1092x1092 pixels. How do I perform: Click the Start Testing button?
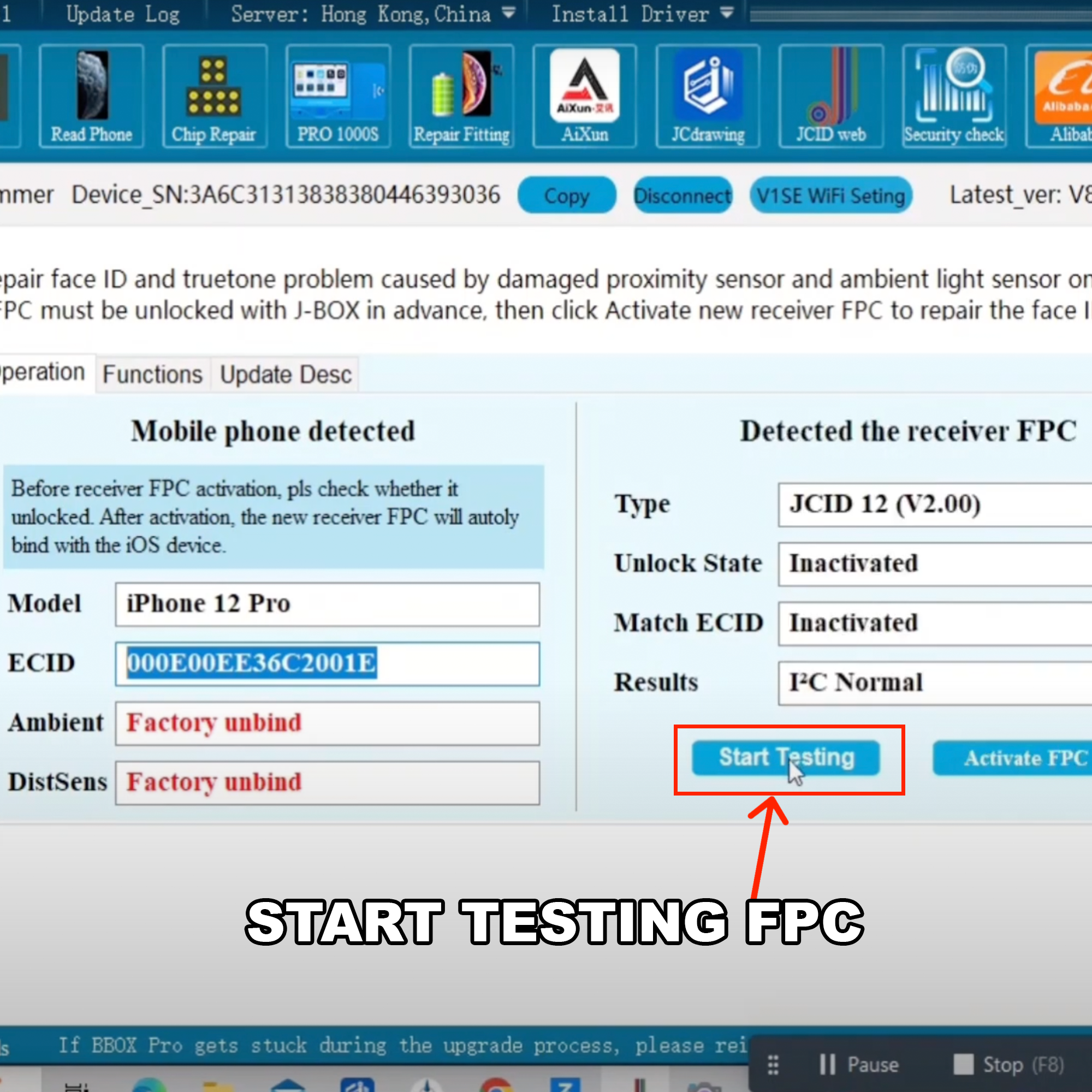click(786, 758)
